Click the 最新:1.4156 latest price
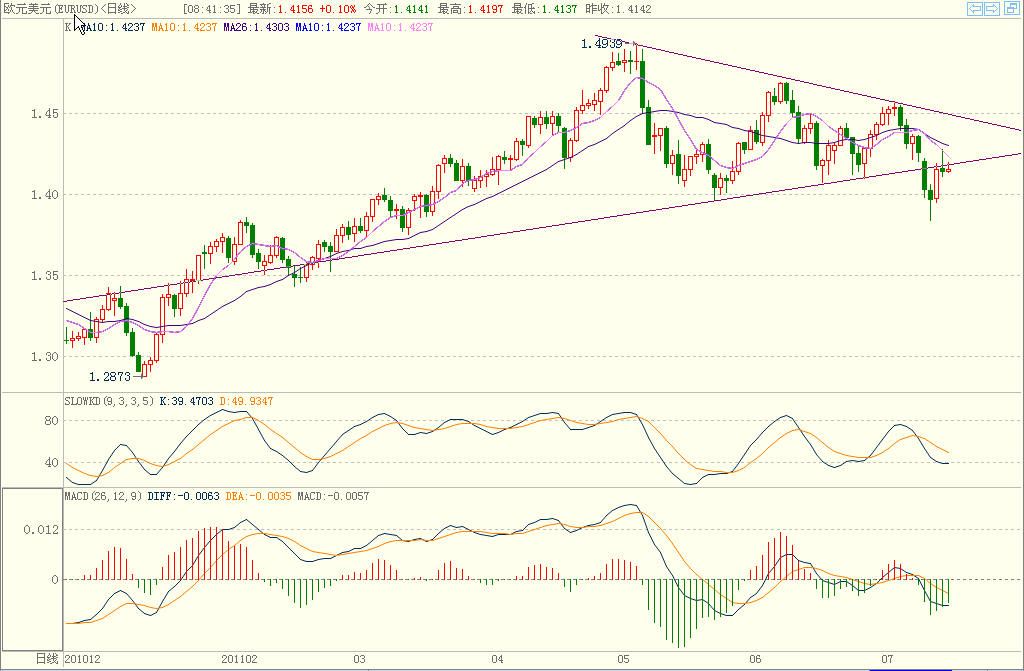The width and height of the screenshot is (1024, 671). pos(281,9)
